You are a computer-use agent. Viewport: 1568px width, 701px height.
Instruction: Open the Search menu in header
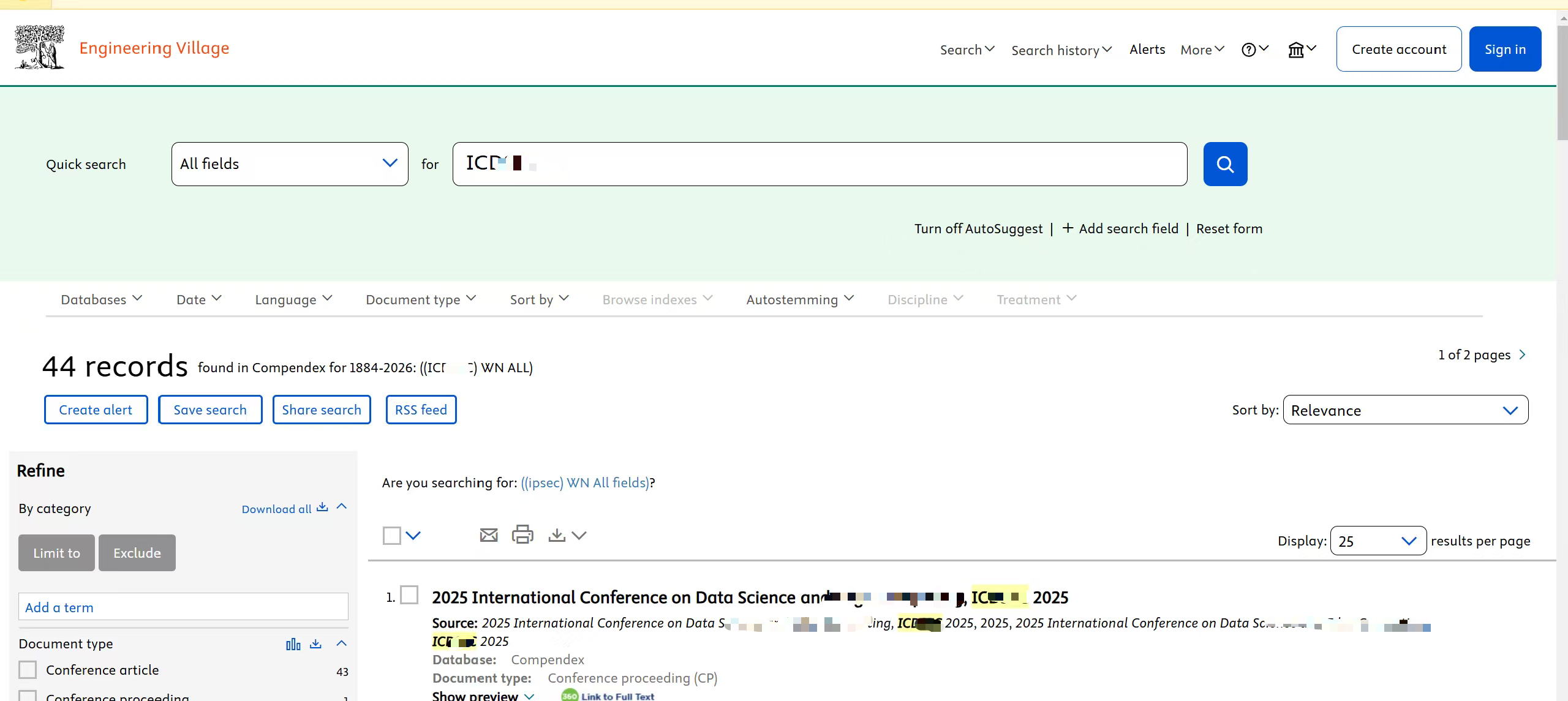(x=967, y=50)
